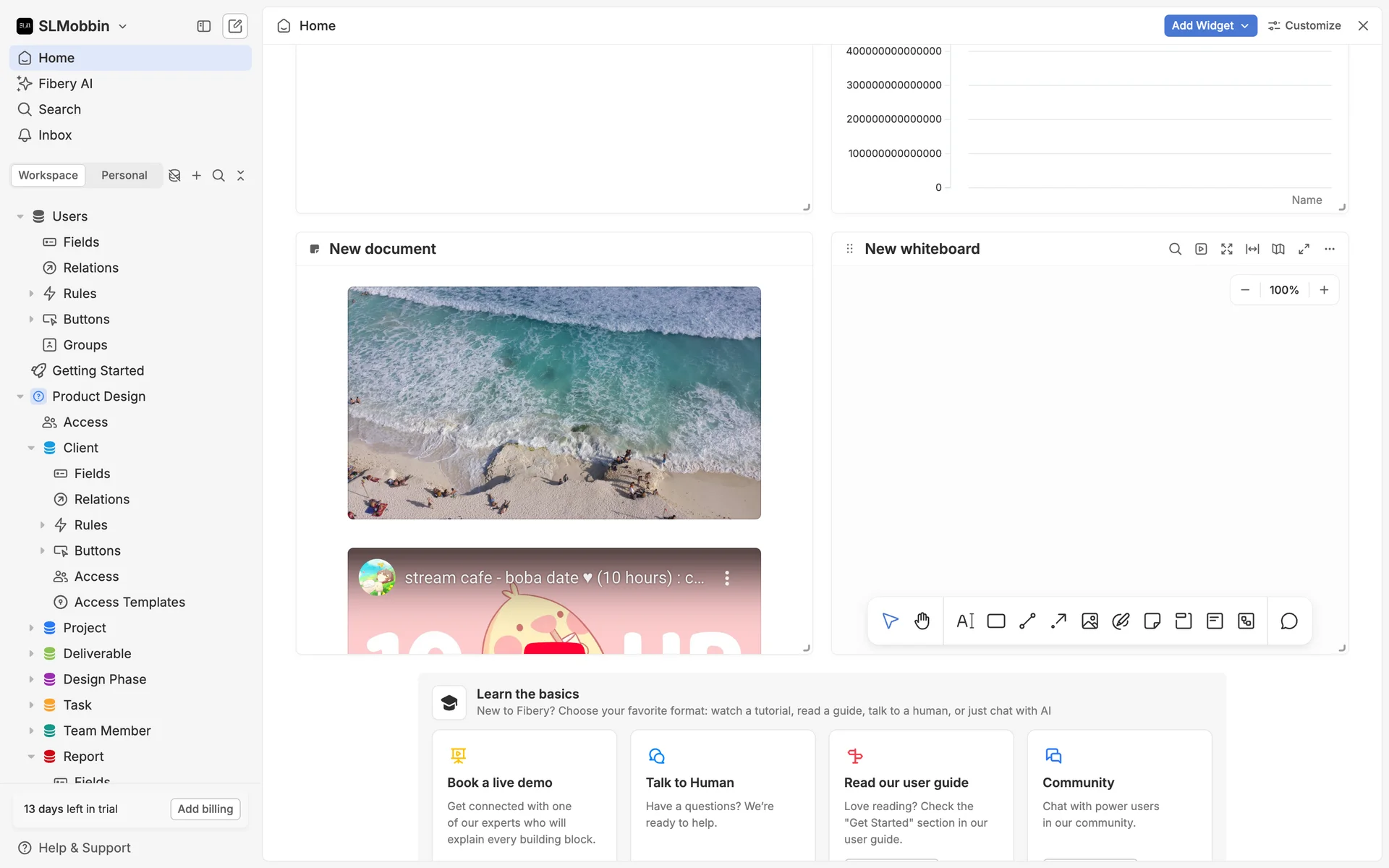Open the compose new item icon
The height and width of the screenshot is (868, 1389).
pyautogui.click(x=235, y=26)
